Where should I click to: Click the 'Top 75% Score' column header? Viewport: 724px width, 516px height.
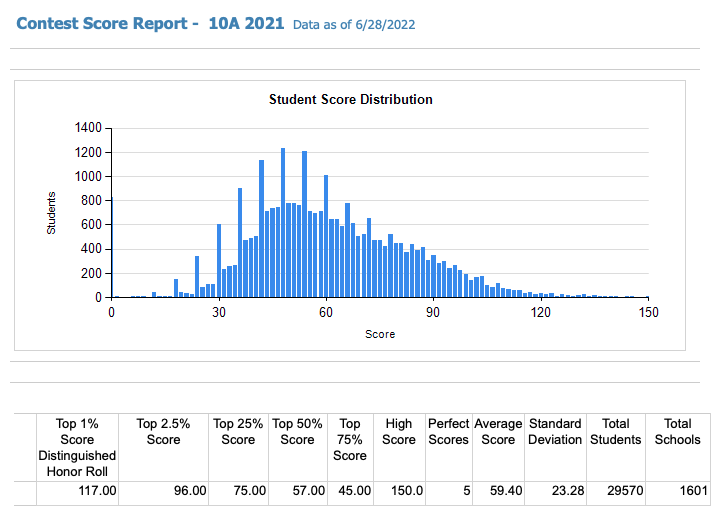pos(350,447)
